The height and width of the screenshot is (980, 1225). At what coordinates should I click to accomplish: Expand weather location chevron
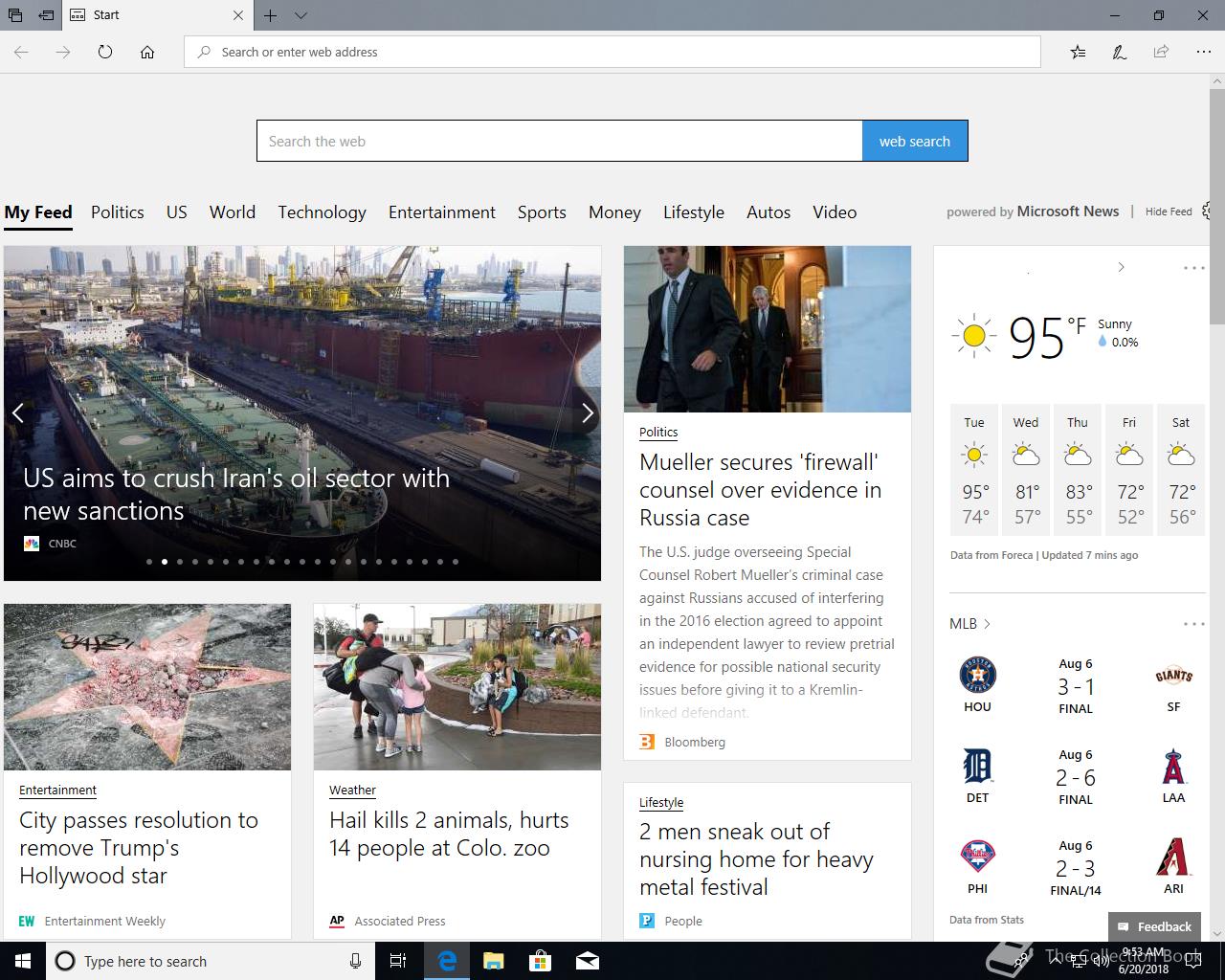tap(1121, 267)
